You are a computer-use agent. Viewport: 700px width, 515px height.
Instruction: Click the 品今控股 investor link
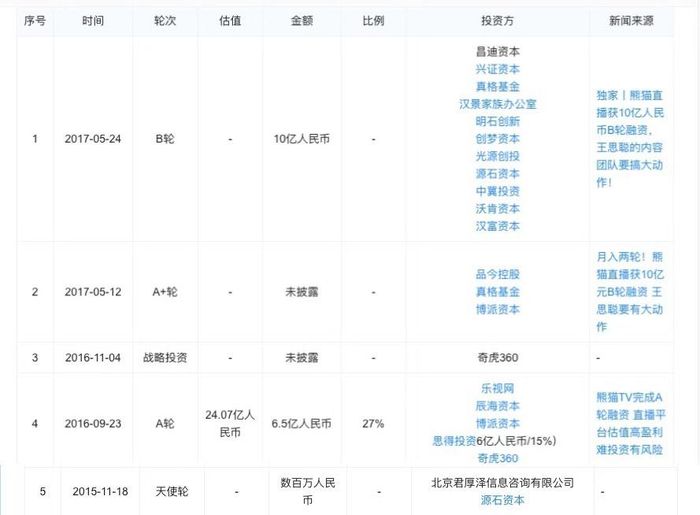[x=497, y=274]
